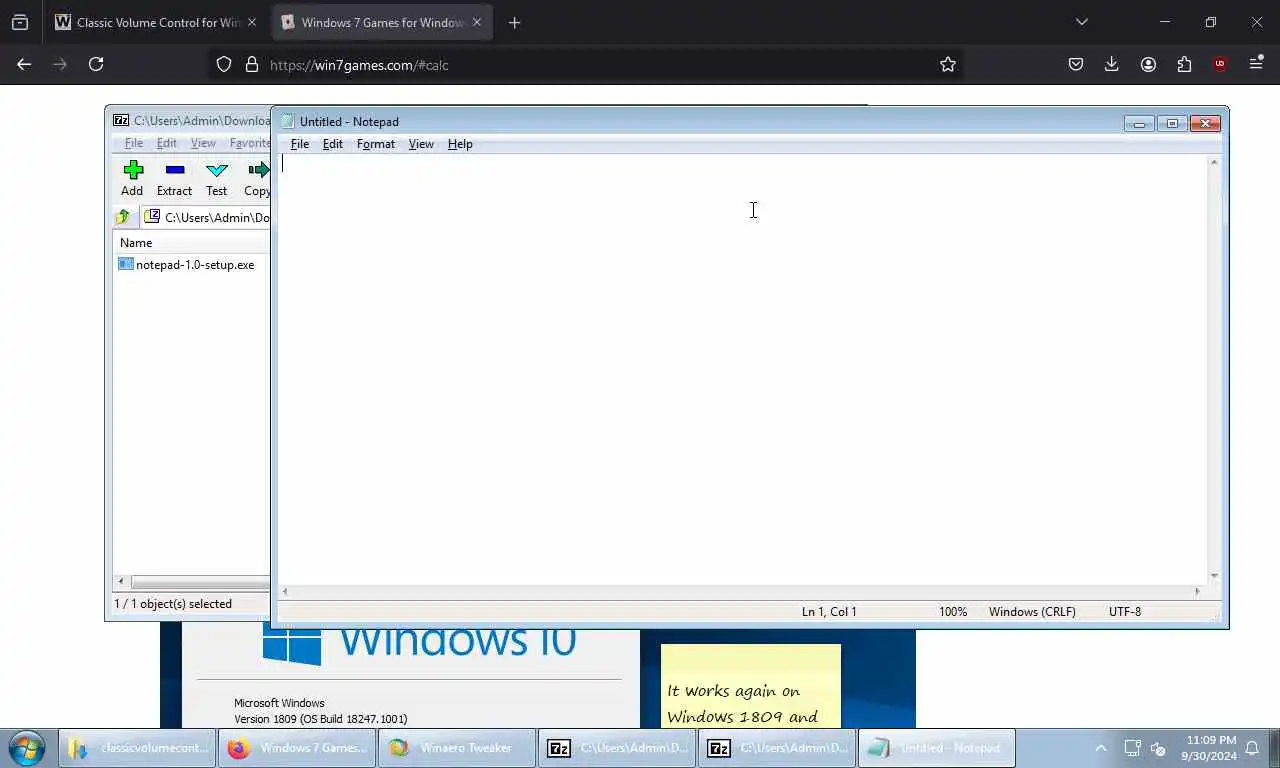Screen dimensions: 1280x768
Task: Open Notepad Help menu
Action: click(x=460, y=144)
